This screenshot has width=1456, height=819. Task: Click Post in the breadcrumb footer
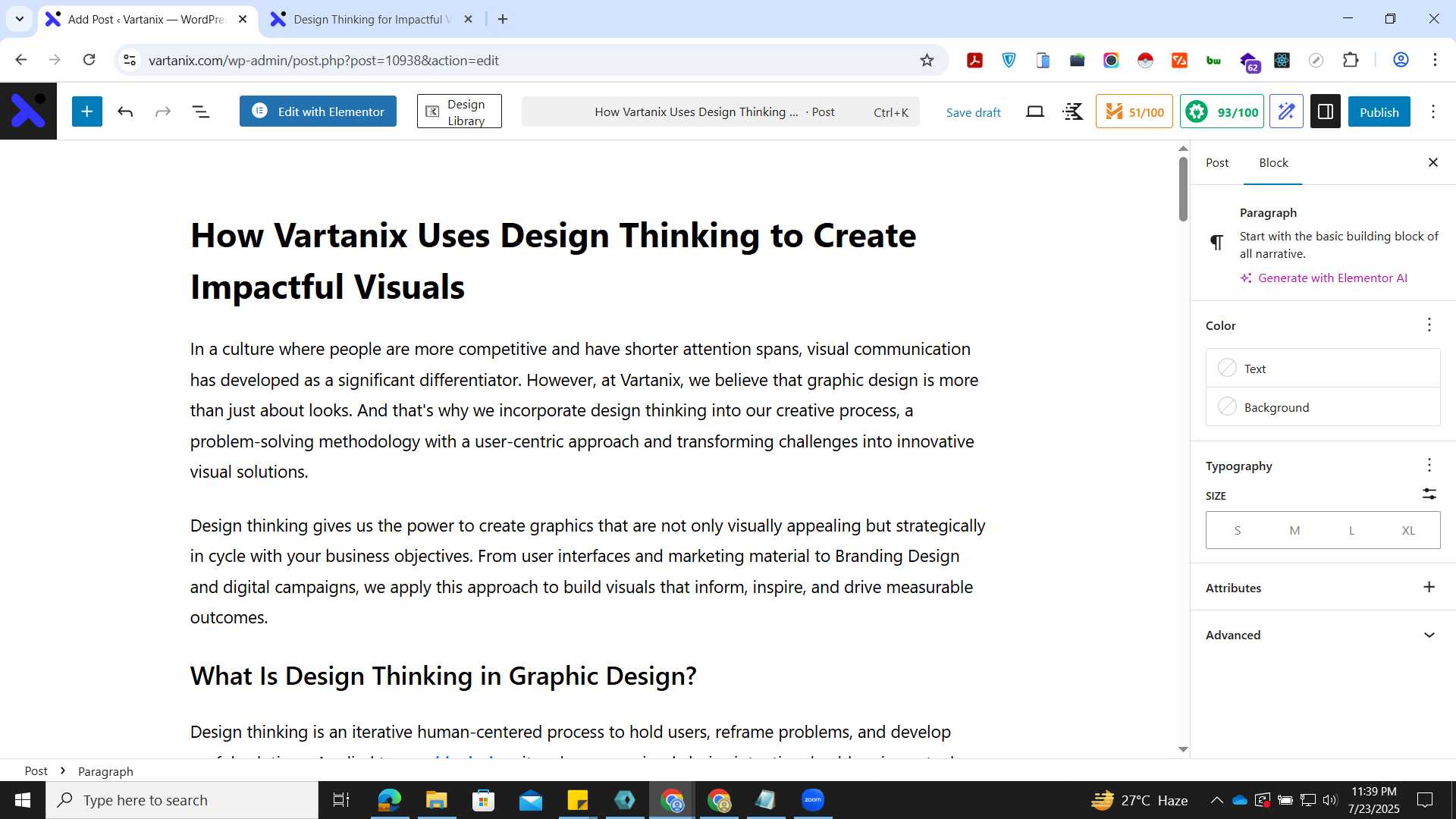36,771
